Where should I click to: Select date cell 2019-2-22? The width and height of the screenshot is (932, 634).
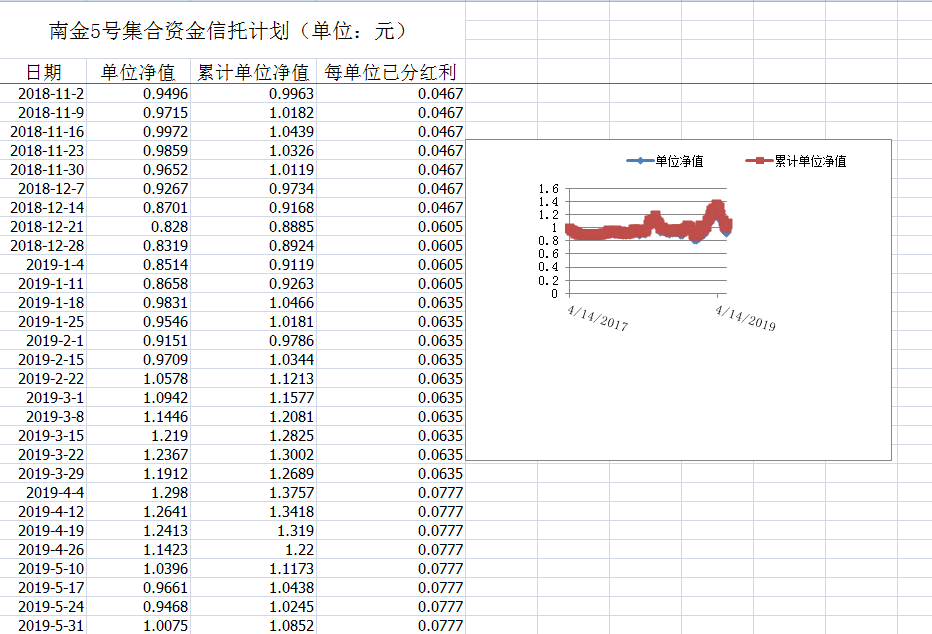point(43,378)
